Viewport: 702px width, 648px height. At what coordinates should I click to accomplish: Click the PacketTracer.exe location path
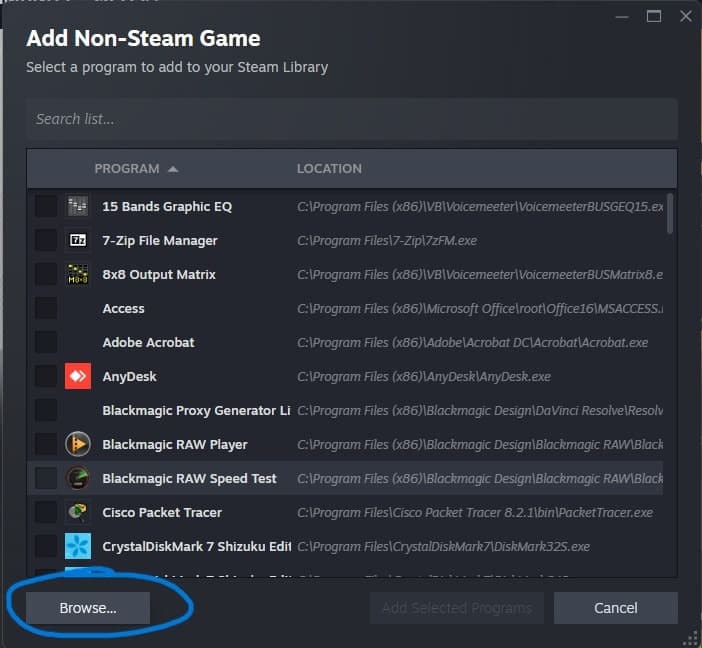tap(475, 513)
